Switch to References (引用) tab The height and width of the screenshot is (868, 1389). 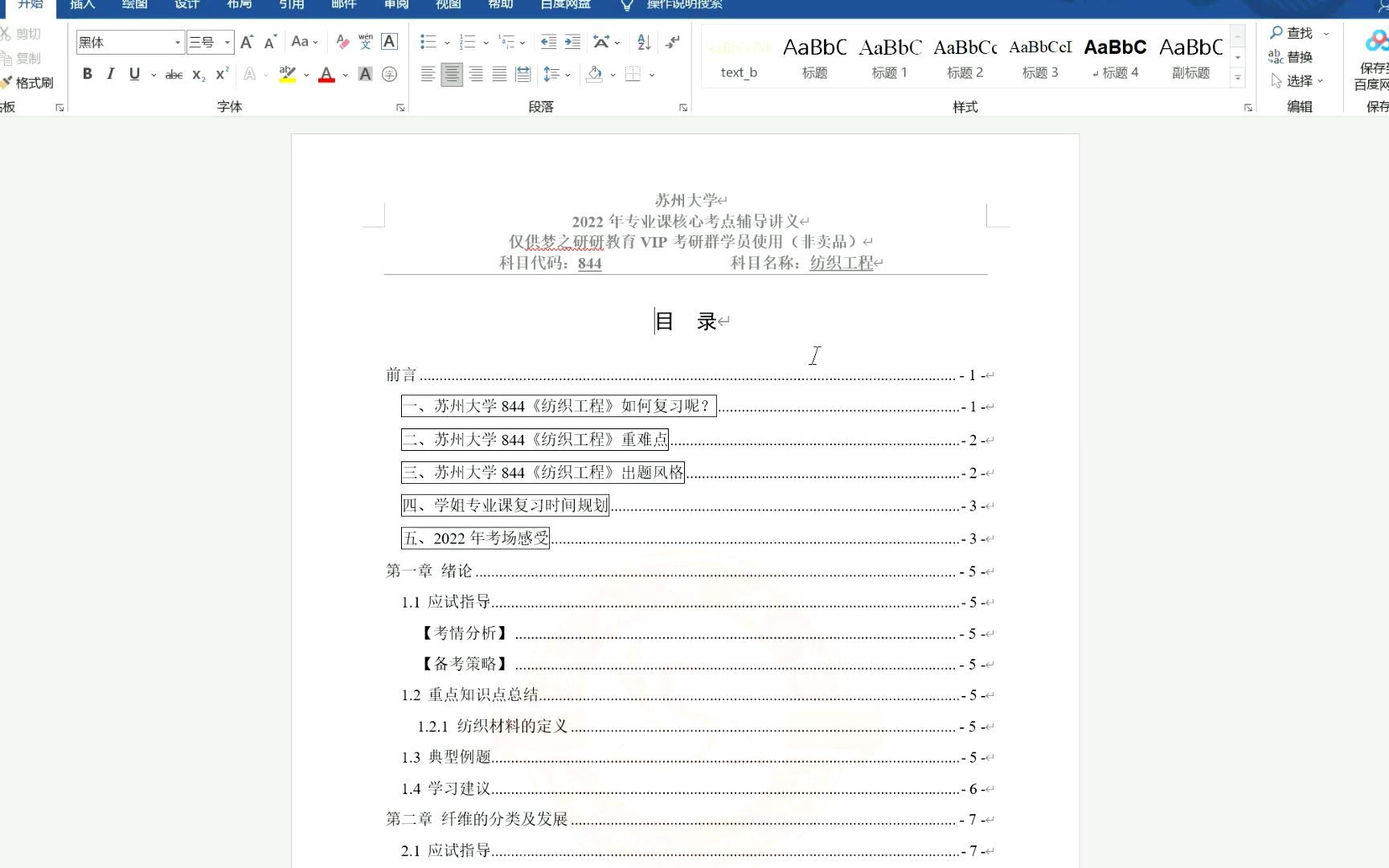[291, 5]
